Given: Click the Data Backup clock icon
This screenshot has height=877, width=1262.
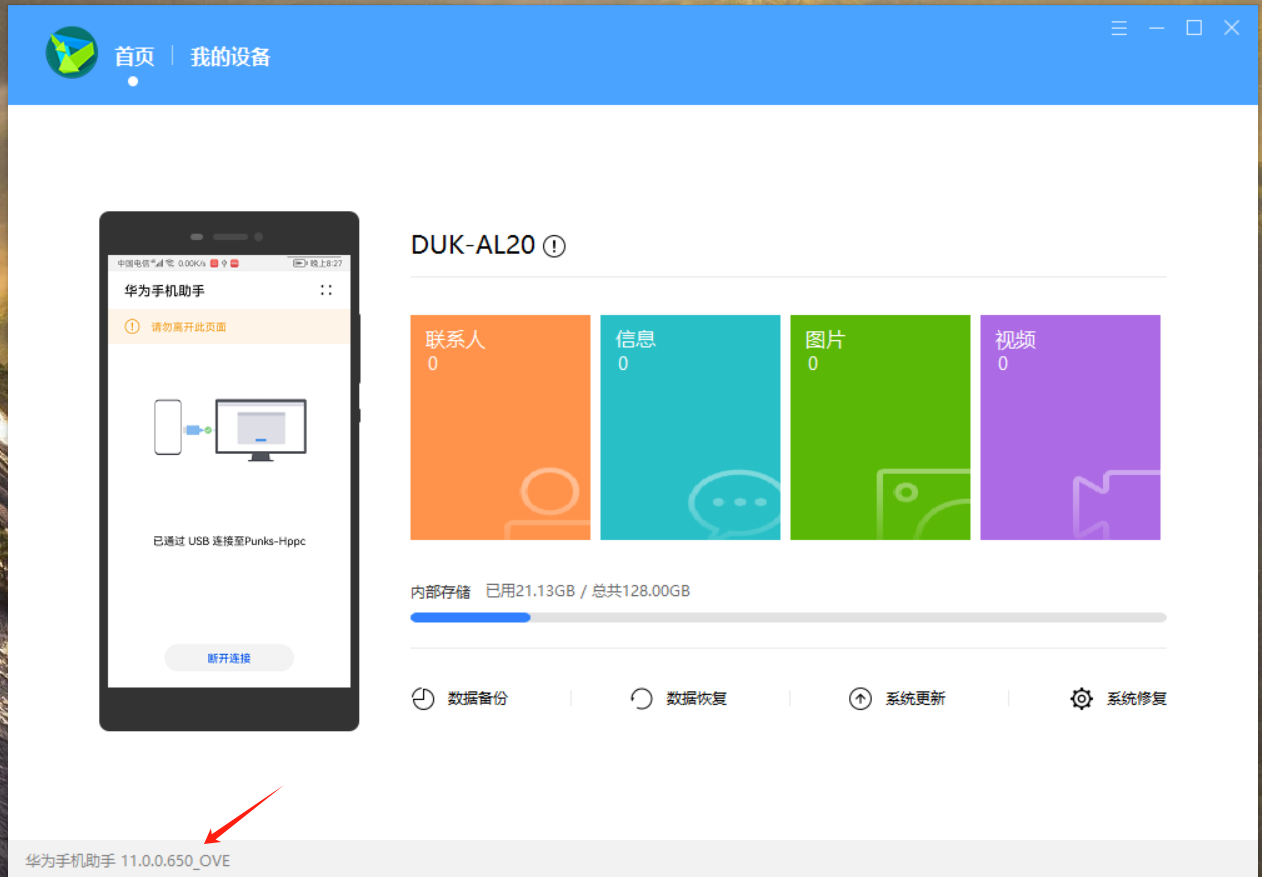Looking at the screenshot, I should (x=423, y=699).
